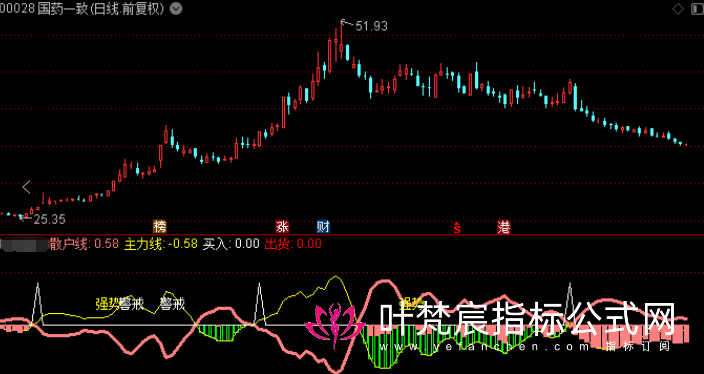704x374 pixels.
Task: Click the 25.35 low price label
Action: 50,219
